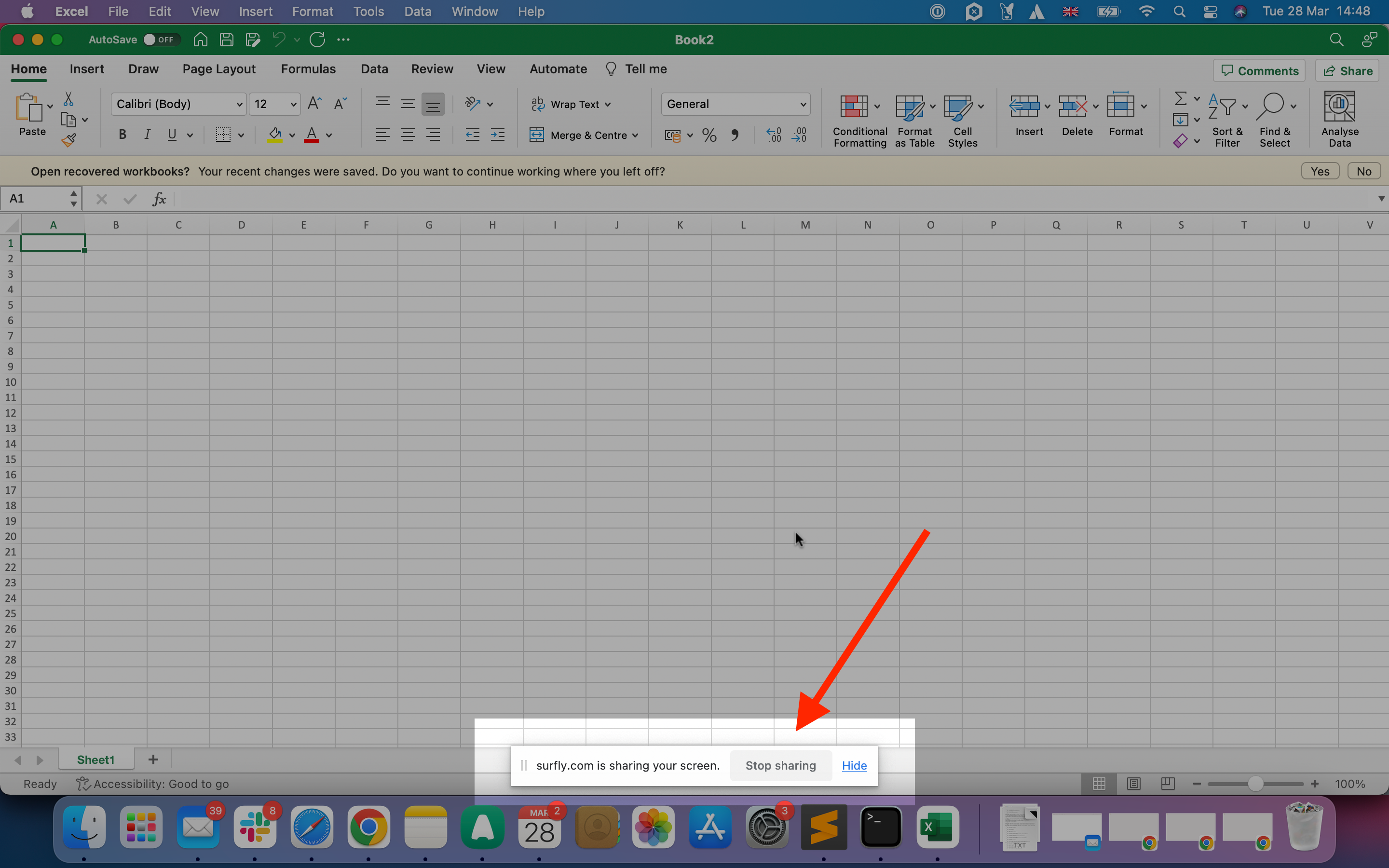This screenshot has width=1389, height=868.
Task: Open the Merge & Centre dropdown arrow
Action: [x=635, y=136]
